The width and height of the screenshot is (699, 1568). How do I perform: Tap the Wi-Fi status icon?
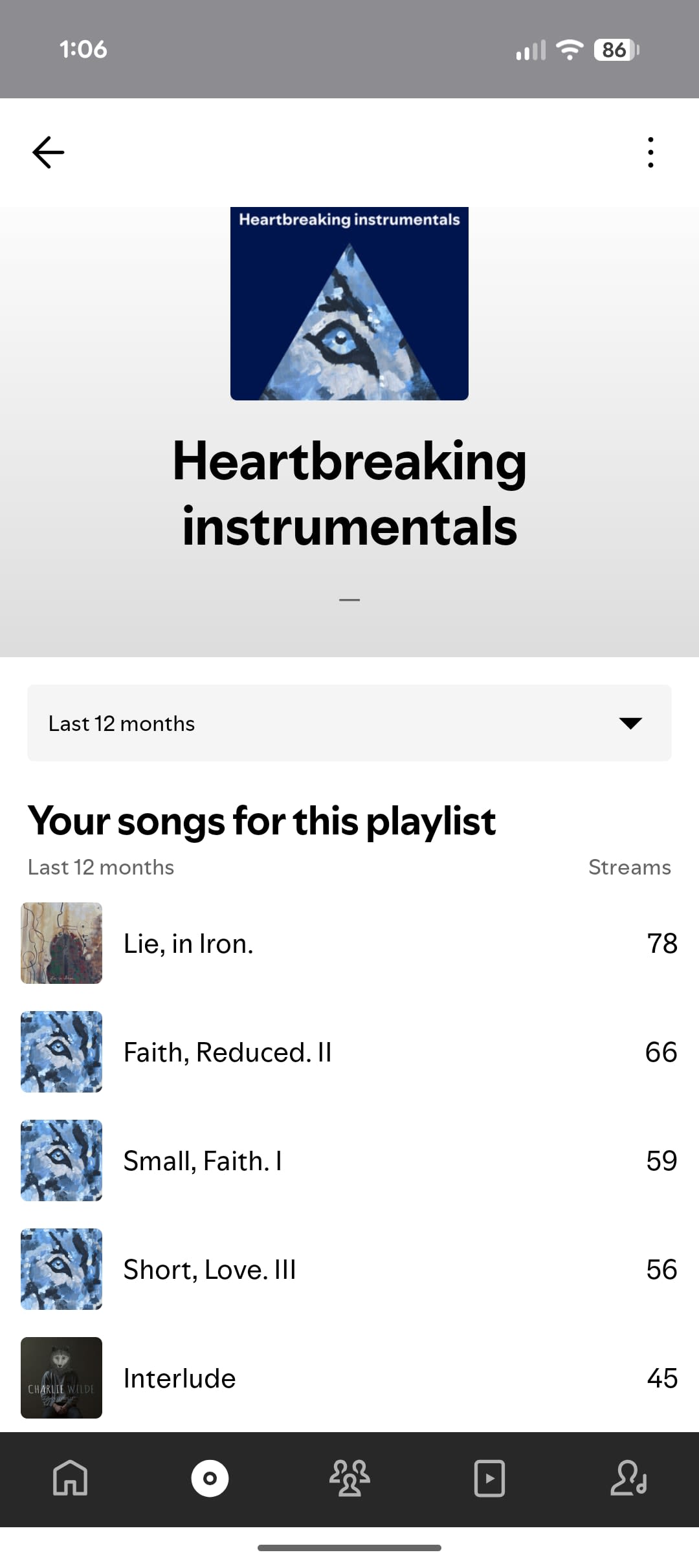(x=570, y=50)
